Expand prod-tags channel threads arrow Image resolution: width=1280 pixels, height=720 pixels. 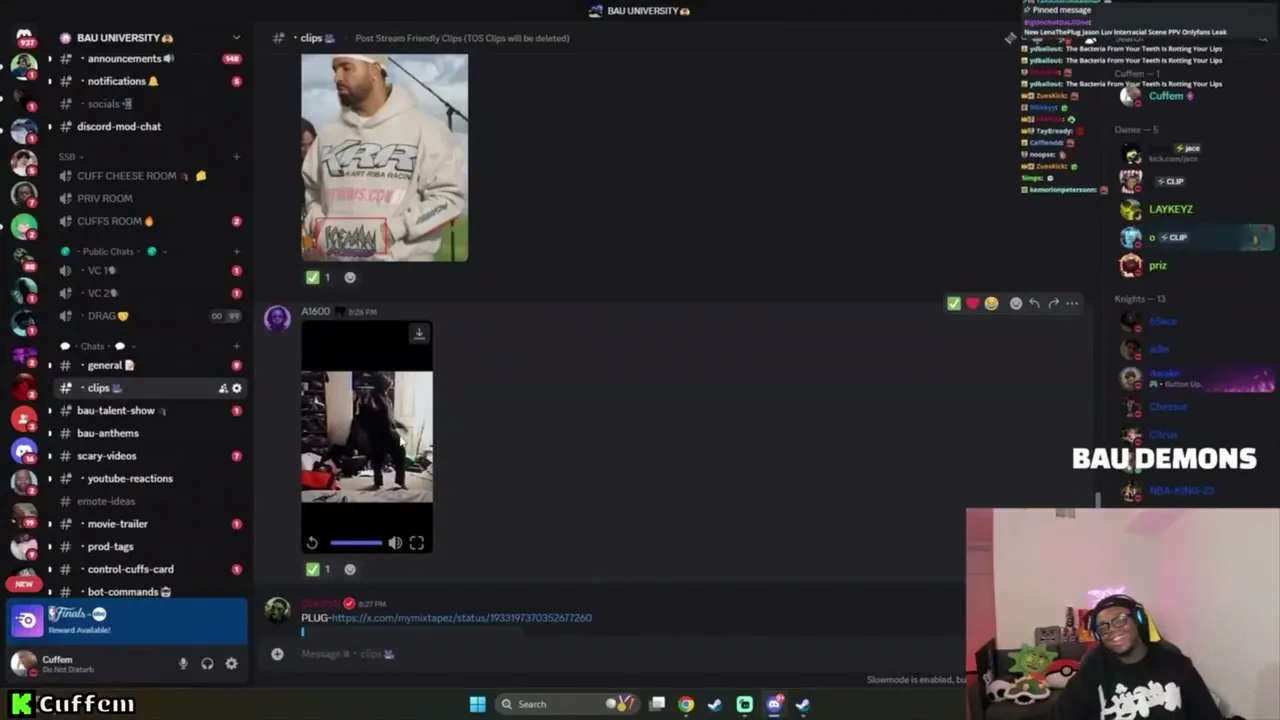coord(50,547)
